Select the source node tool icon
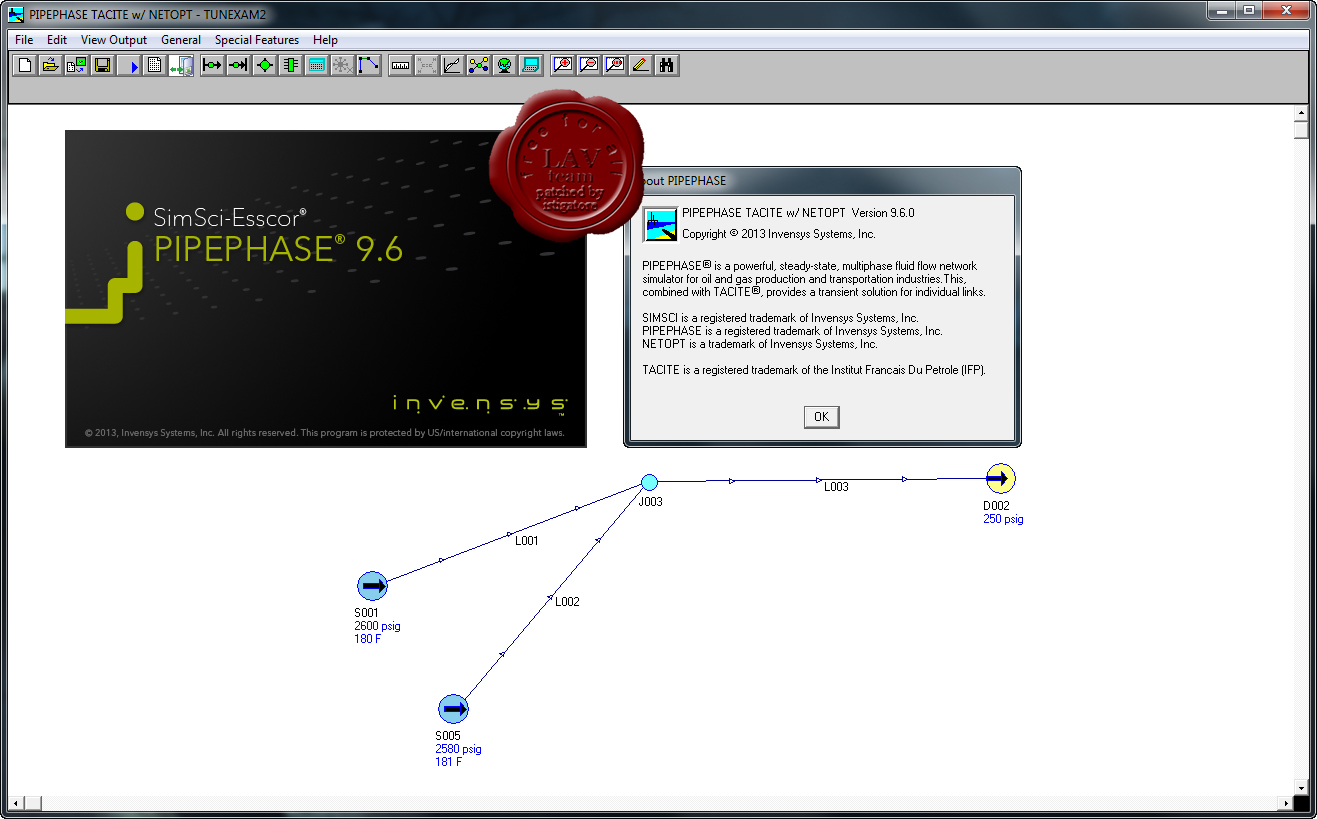This screenshot has height=819, width=1317. pos(212,65)
